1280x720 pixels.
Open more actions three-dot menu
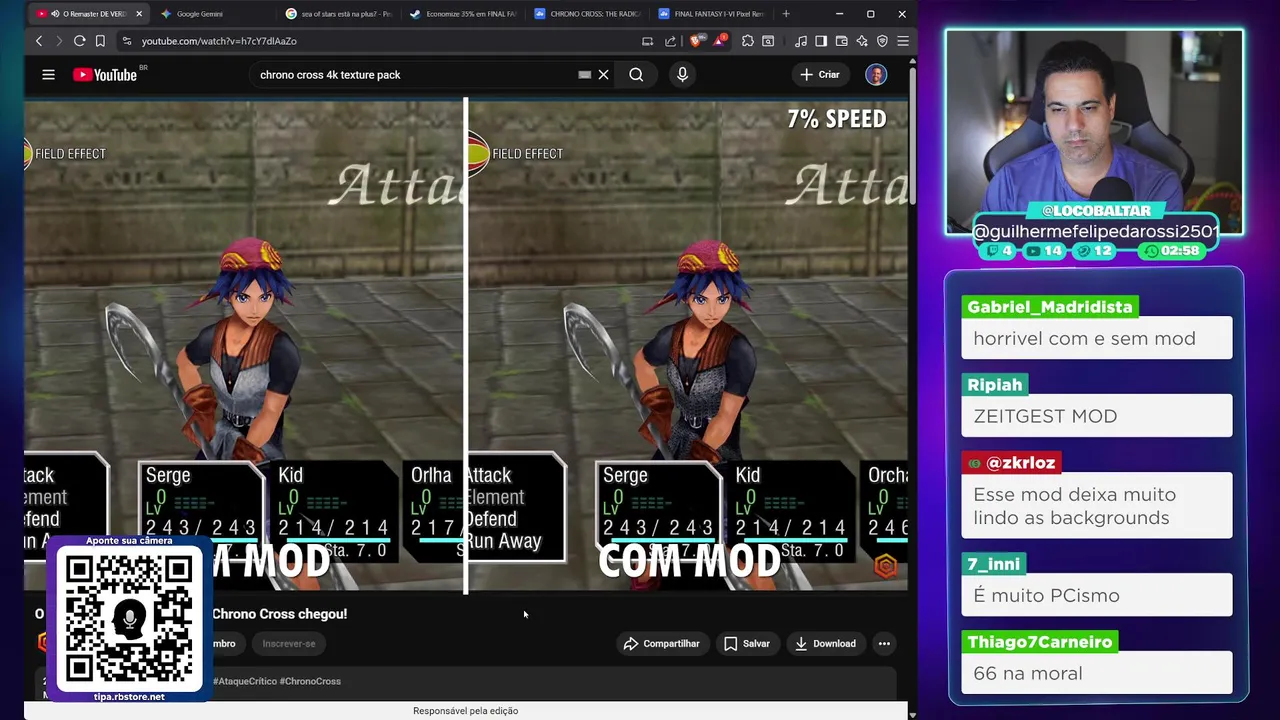pyautogui.click(x=884, y=644)
